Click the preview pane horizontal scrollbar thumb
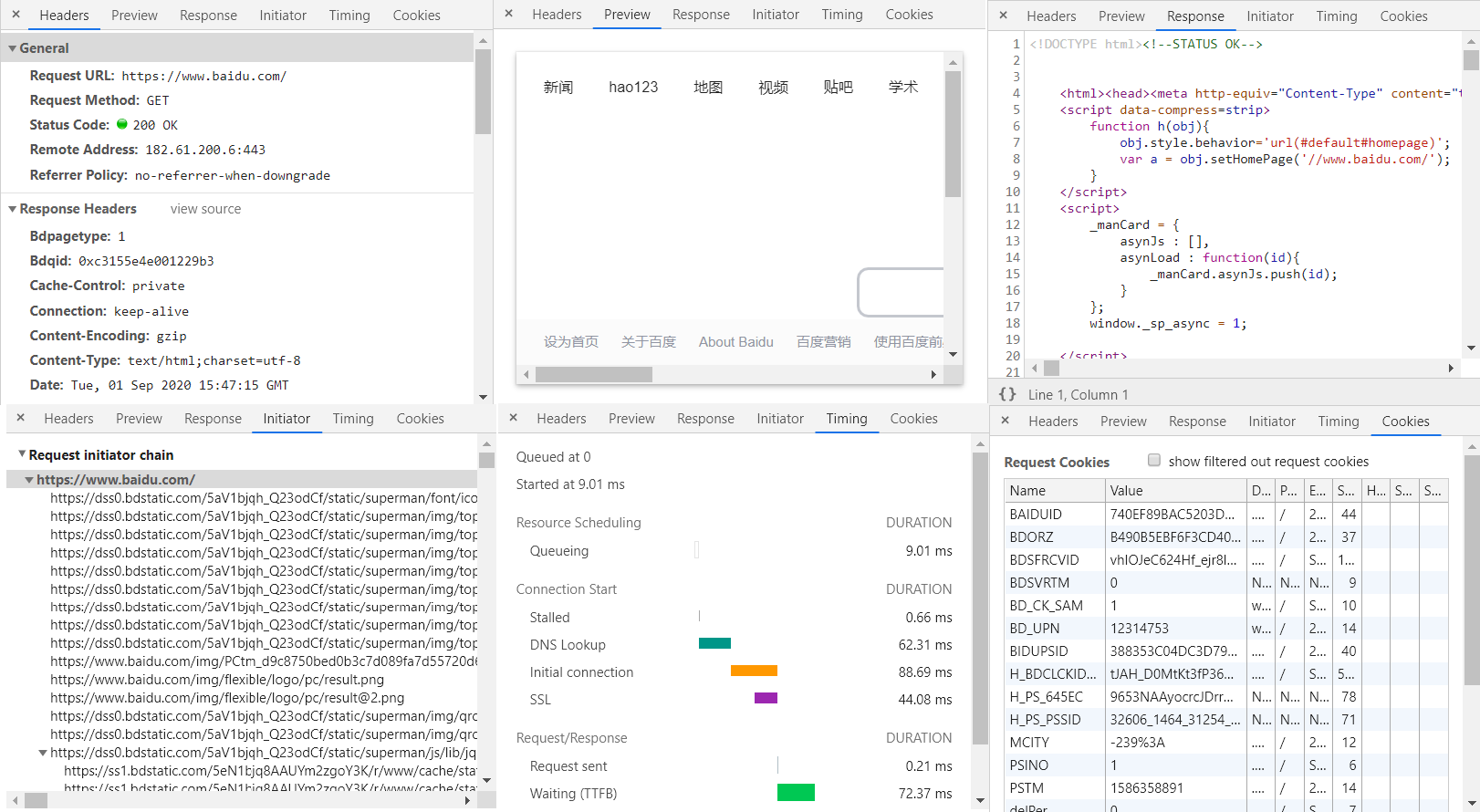This screenshot has width=1480, height=812. (x=593, y=375)
